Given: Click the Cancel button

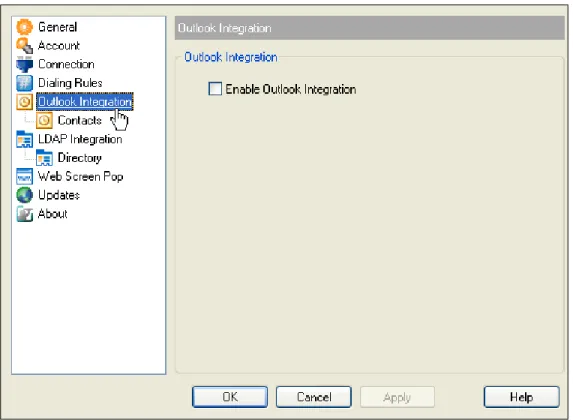Looking at the screenshot, I should (x=314, y=397).
